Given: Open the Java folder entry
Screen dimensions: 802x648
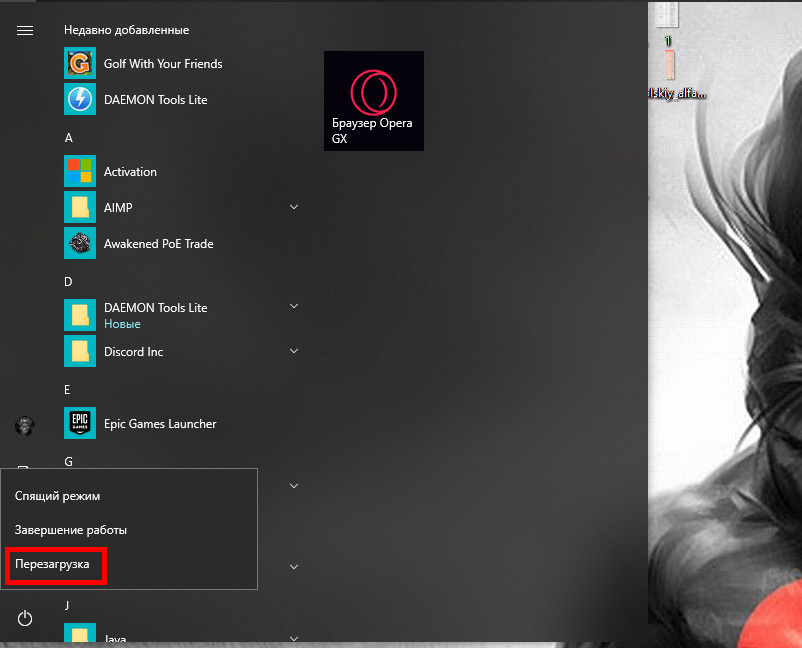Looking at the screenshot, I should pos(117,637).
